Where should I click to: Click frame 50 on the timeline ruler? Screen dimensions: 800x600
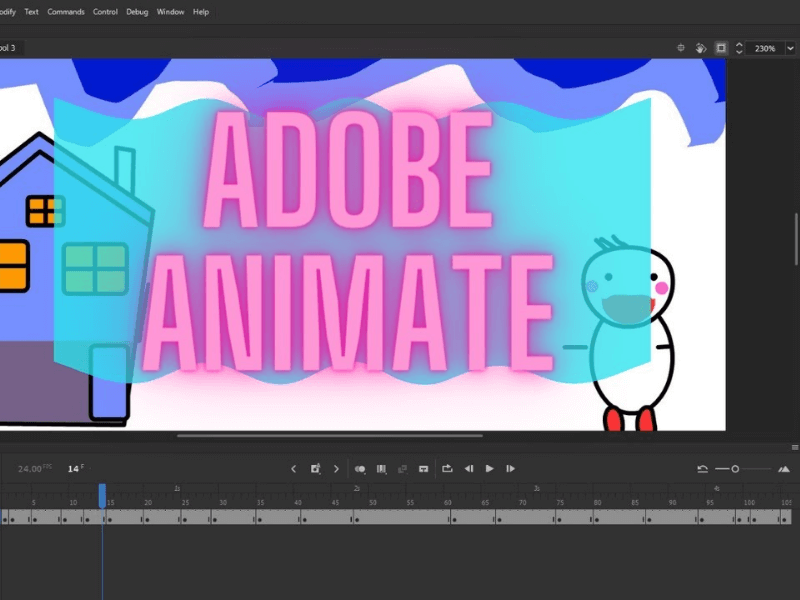tap(372, 502)
